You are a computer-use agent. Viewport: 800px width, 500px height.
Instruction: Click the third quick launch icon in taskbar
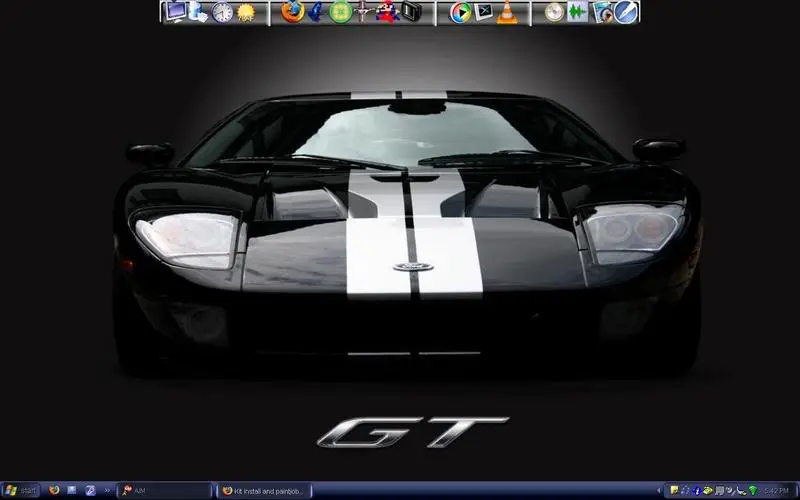click(90, 490)
